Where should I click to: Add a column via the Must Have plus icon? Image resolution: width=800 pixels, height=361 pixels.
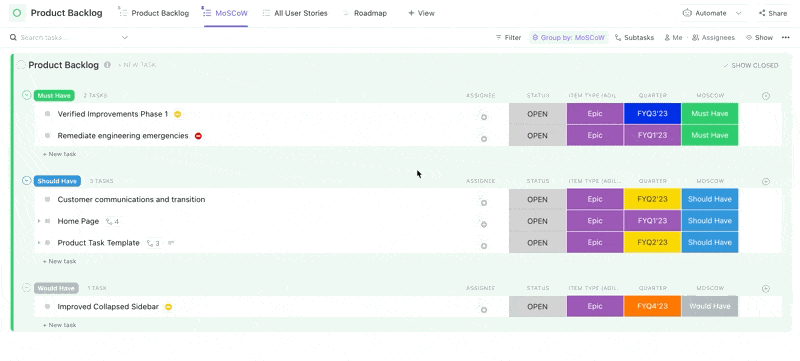(765, 96)
